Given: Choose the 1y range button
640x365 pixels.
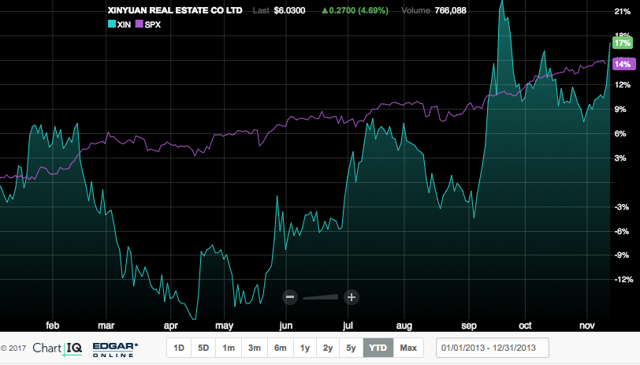Looking at the screenshot, I should pyautogui.click(x=305, y=348).
